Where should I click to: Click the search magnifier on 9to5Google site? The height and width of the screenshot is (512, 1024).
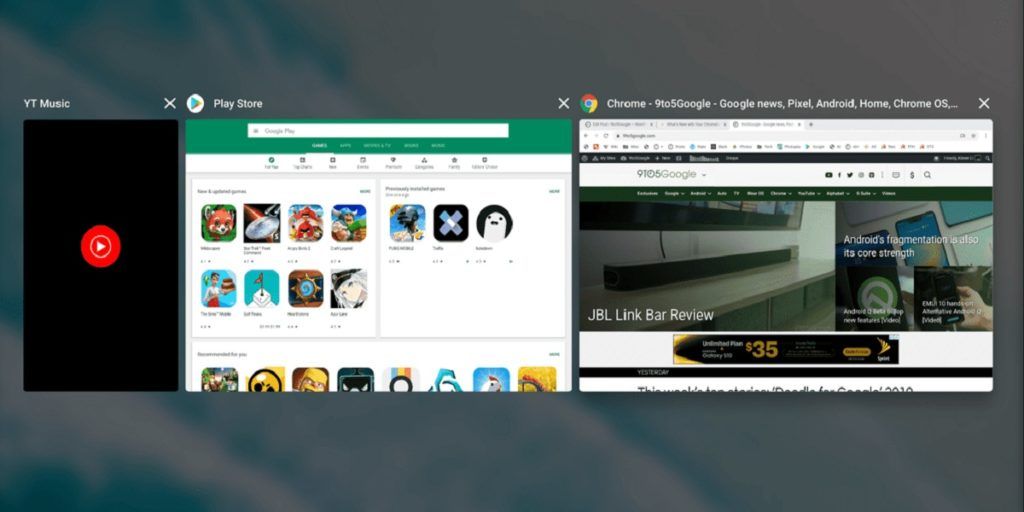click(927, 175)
